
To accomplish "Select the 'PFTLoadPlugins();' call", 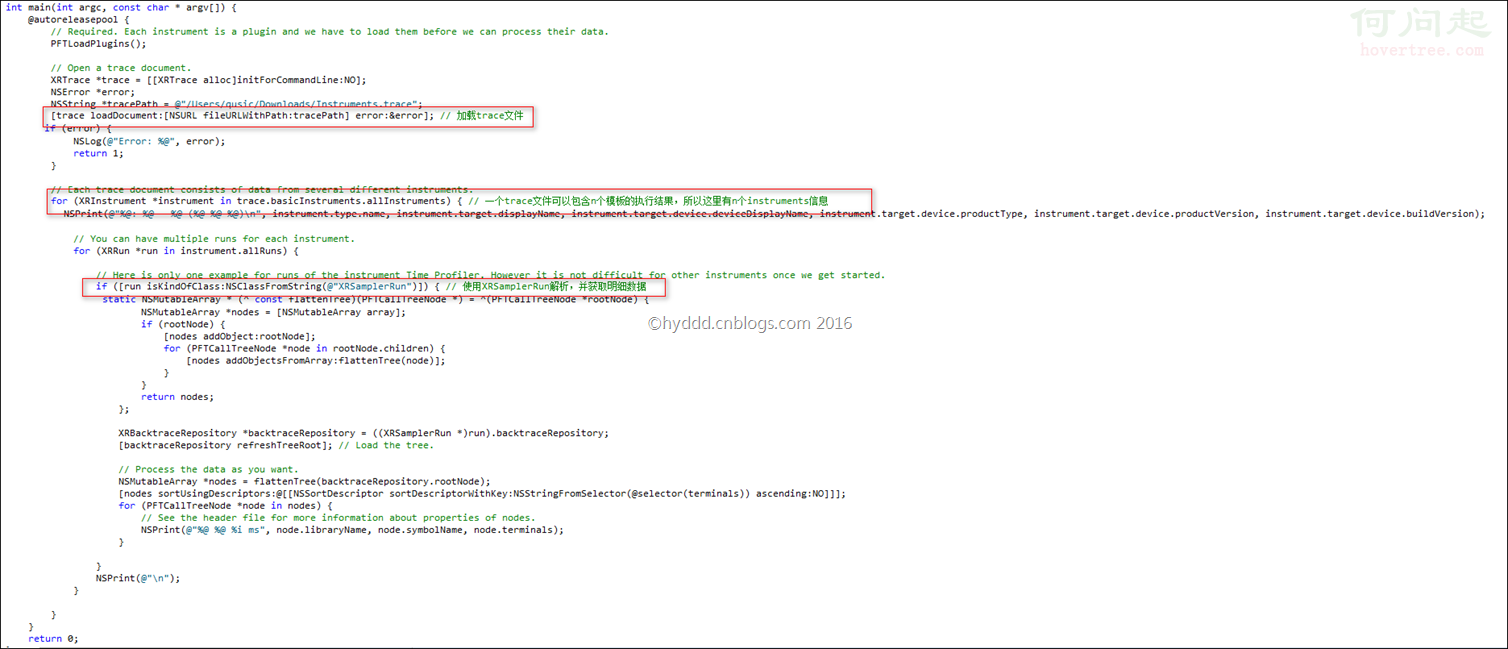I will (98, 43).
